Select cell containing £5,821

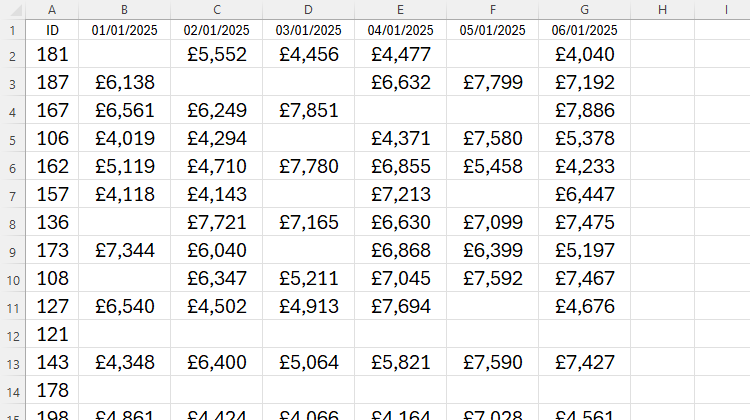coord(400,362)
